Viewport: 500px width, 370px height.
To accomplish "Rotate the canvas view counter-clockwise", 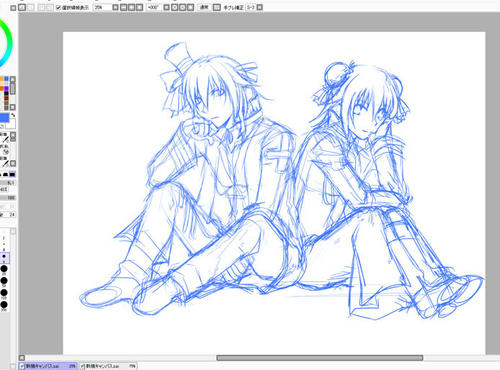I will click(175, 7).
